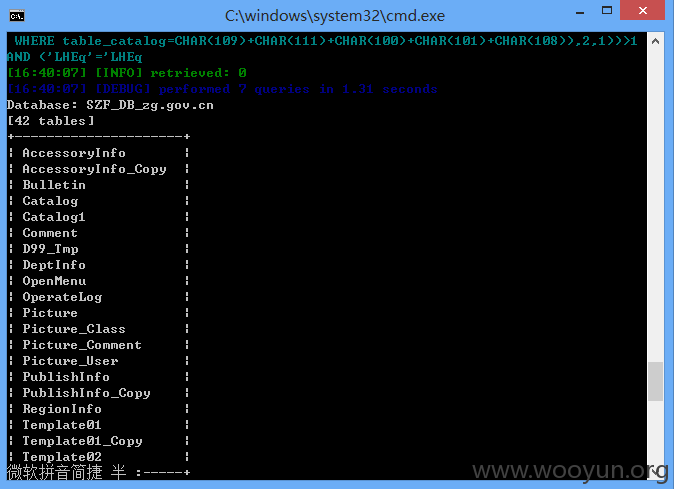This screenshot has width=678, height=499.
Task: Click the DEBUG performed queries line
Action: [222, 89]
